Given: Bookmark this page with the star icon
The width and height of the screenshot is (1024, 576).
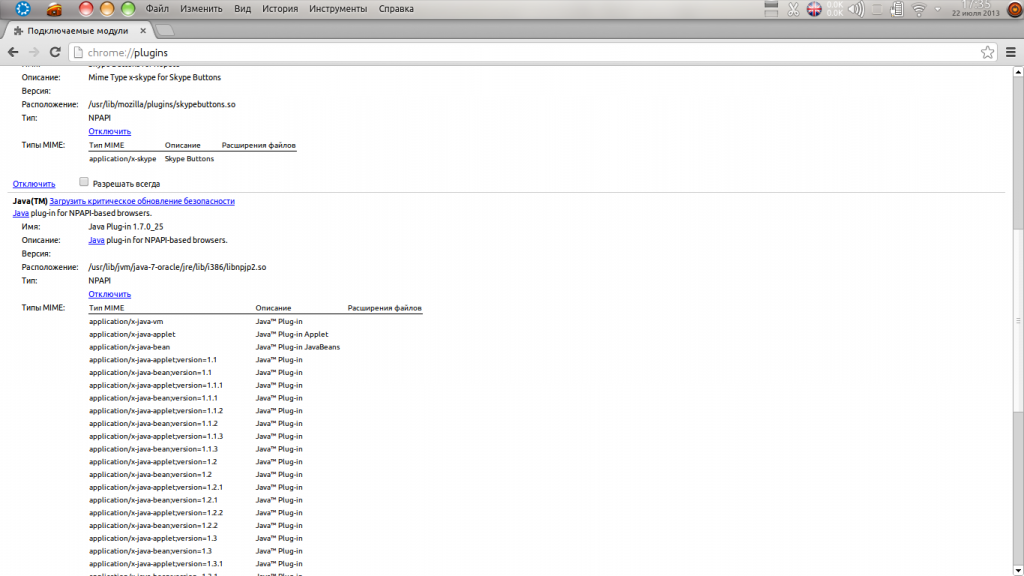Looking at the screenshot, I should click(x=987, y=52).
